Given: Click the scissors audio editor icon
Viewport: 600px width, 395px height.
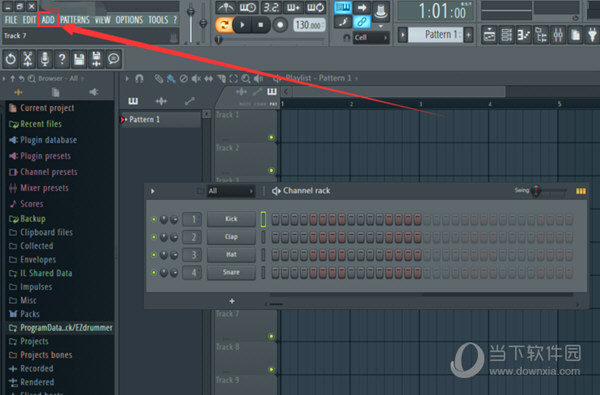Looking at the screenshot, I should (x=28, y=59).
